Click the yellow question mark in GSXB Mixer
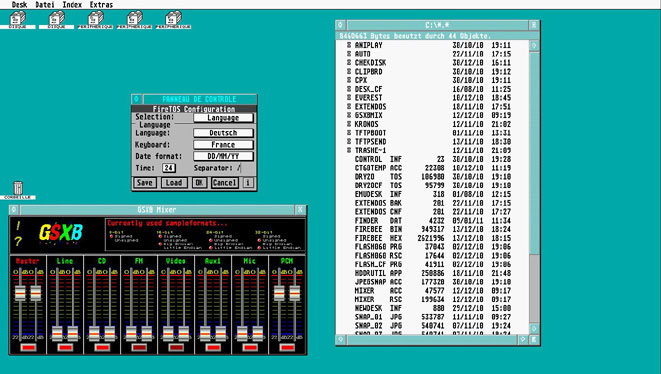 (x=18, y=242)
